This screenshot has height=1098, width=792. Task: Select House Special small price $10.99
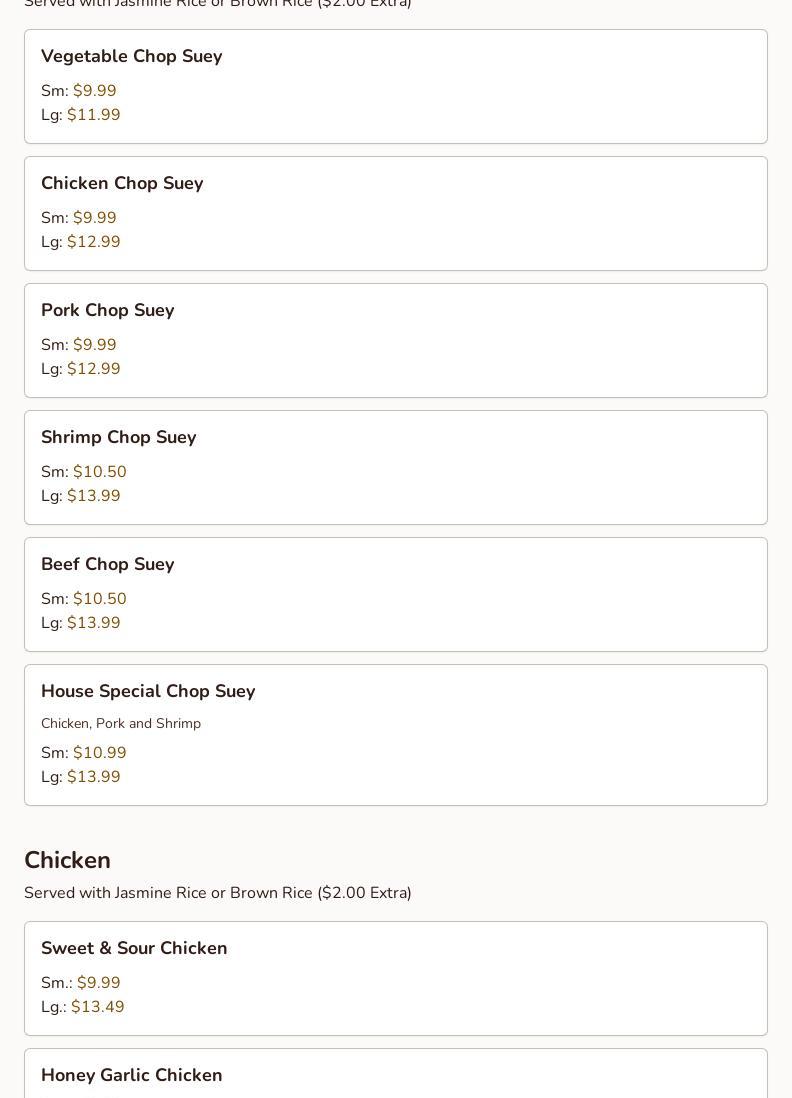[99, 753]
